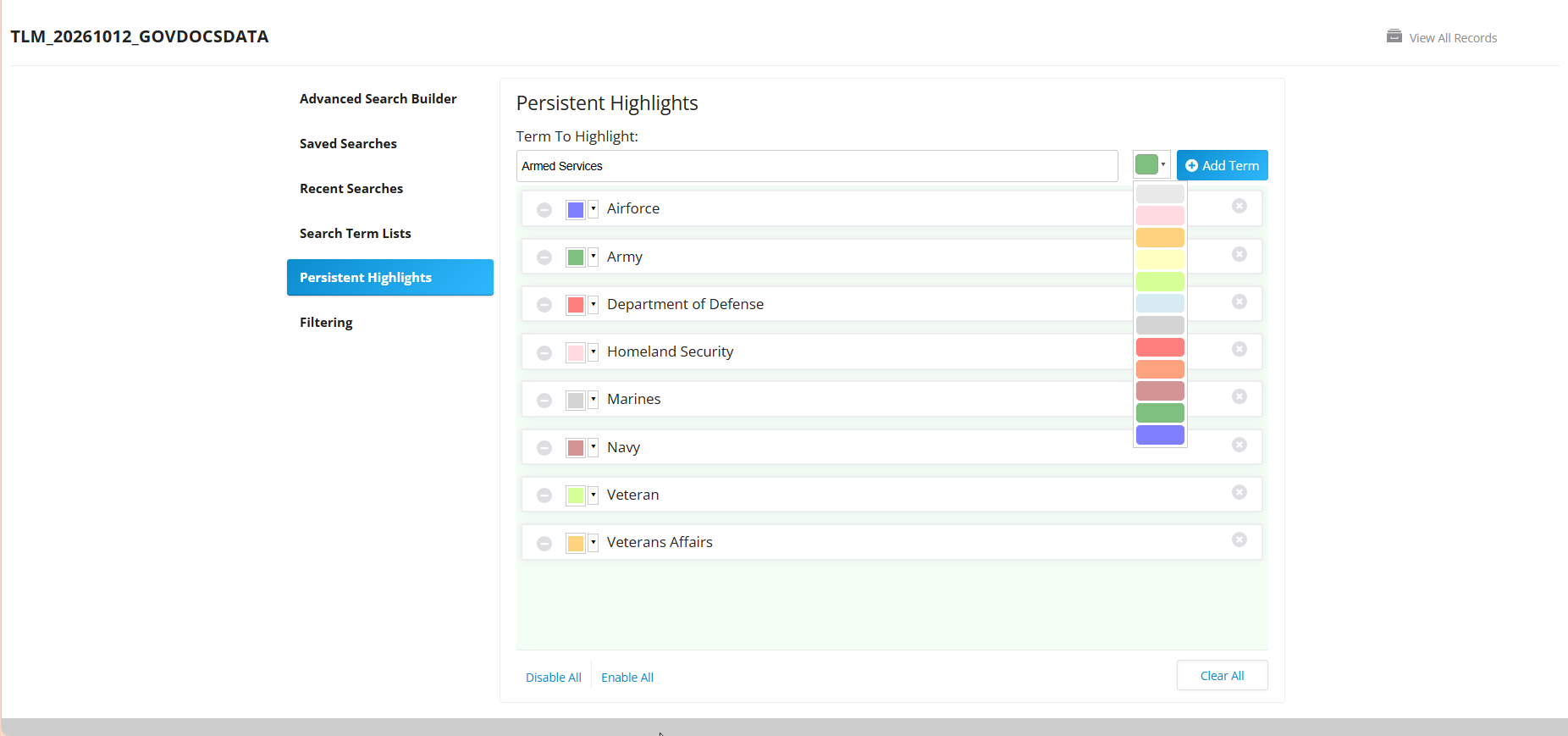The width and height of the screenshot is (1568, 736).
Task: Click Enable All link
Action: (627, 678)
